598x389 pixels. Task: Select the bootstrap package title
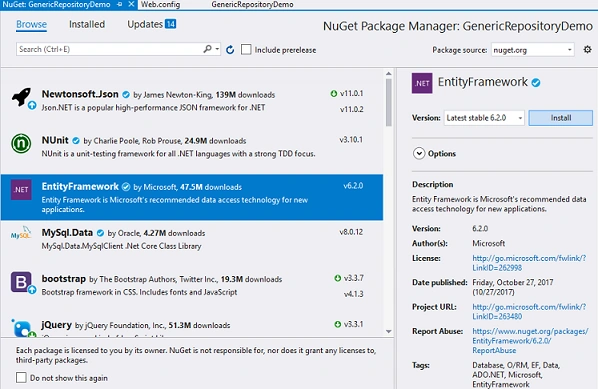click(x=63, y=279)
